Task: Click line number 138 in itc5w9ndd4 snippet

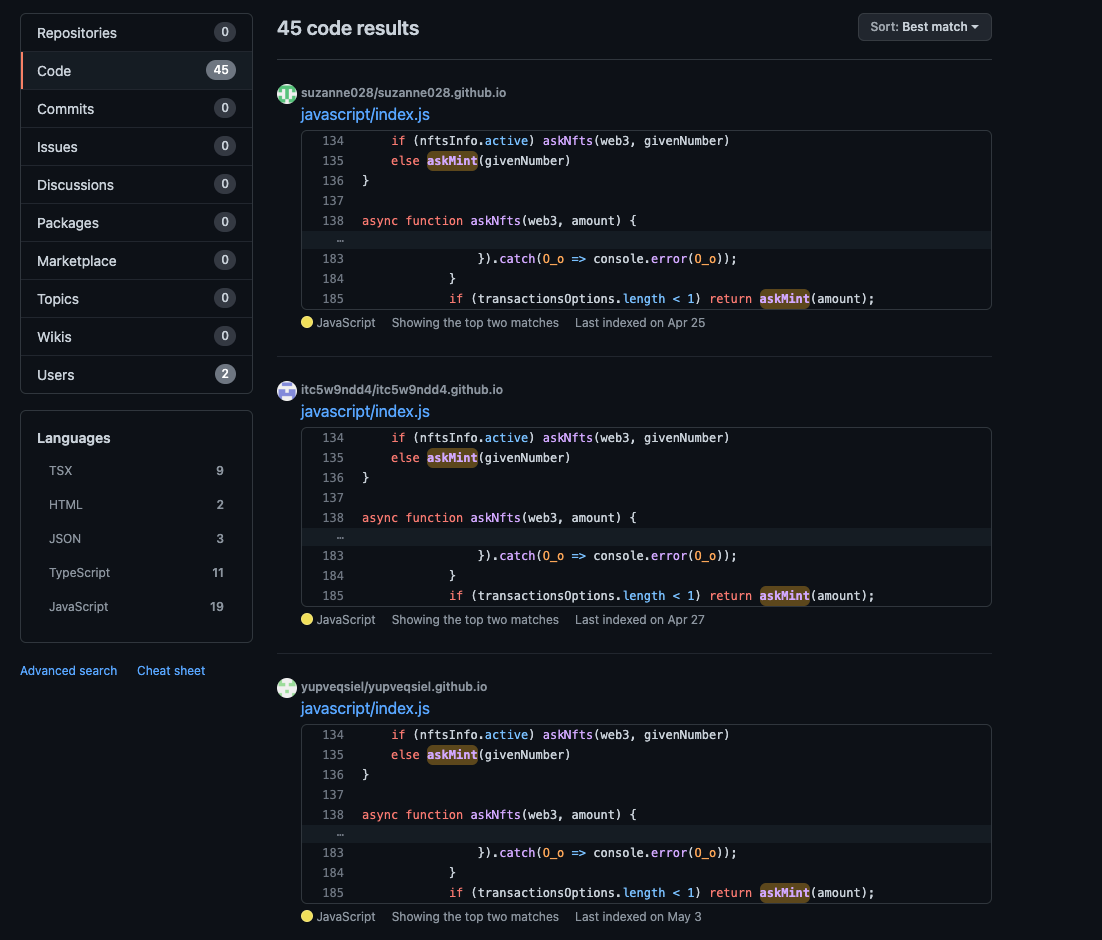Action: tap(333, 517)
